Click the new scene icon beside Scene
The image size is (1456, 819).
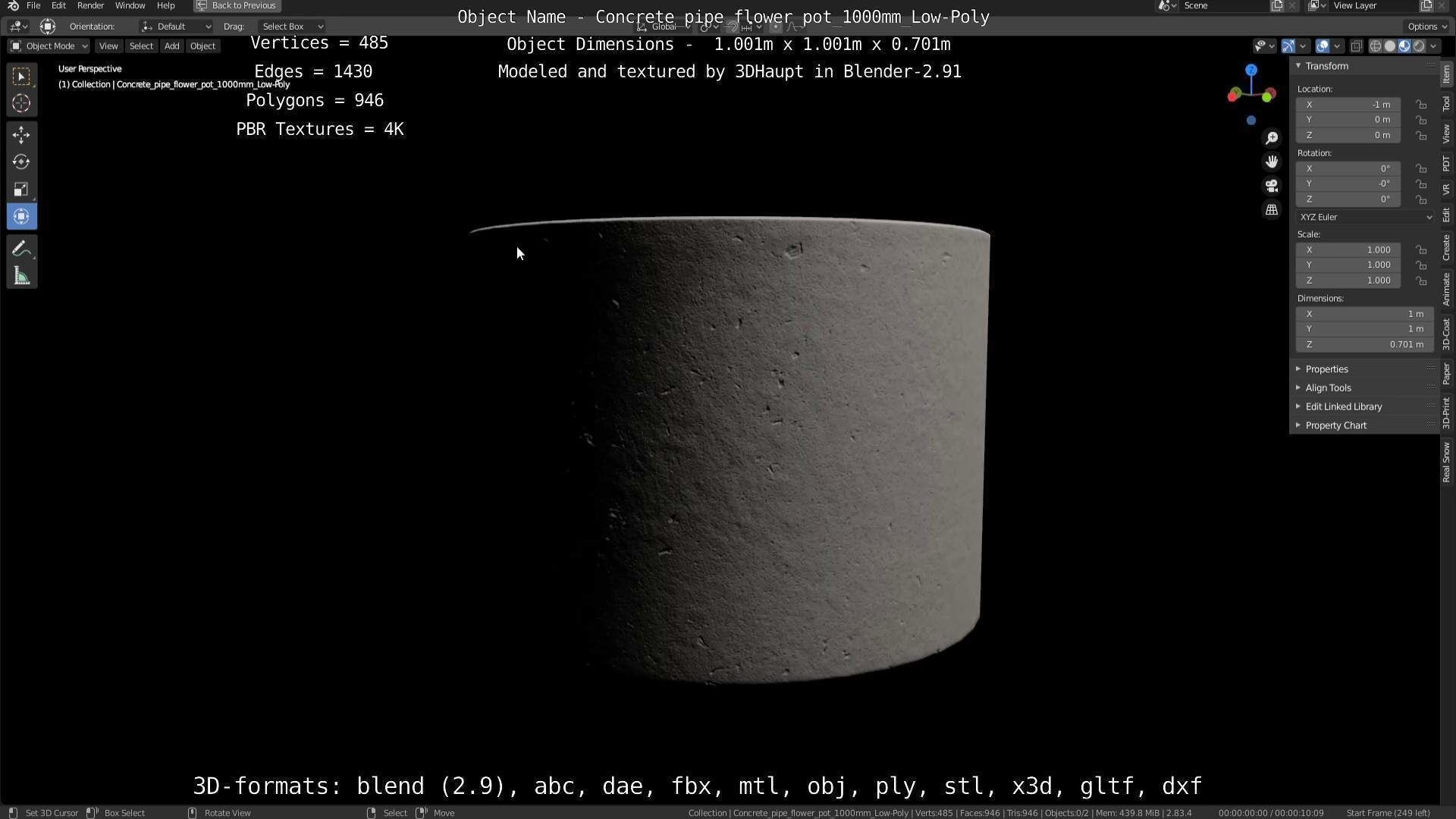tap(1277, 5)
